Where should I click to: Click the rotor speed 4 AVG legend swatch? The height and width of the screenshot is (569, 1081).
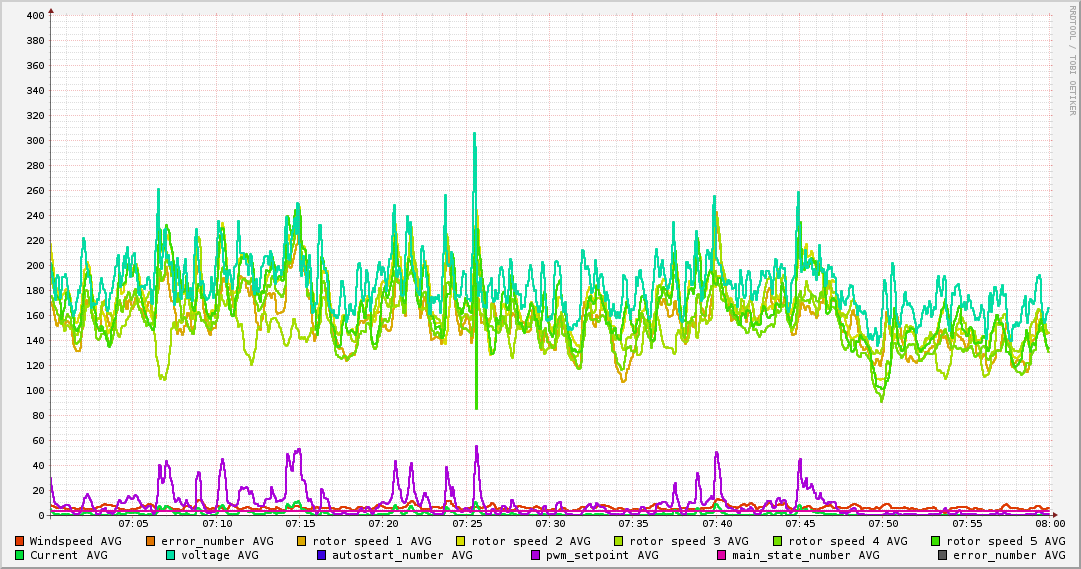(x=778, y=541)
